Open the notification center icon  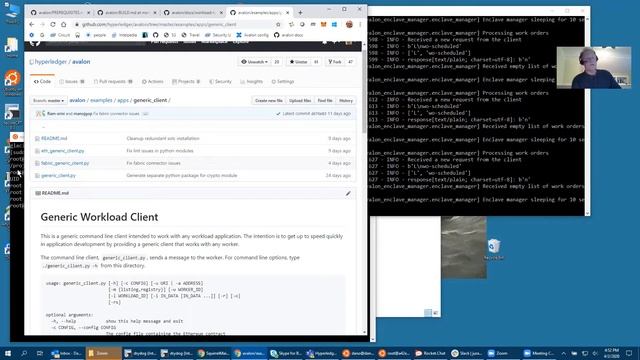coord(629,353)
